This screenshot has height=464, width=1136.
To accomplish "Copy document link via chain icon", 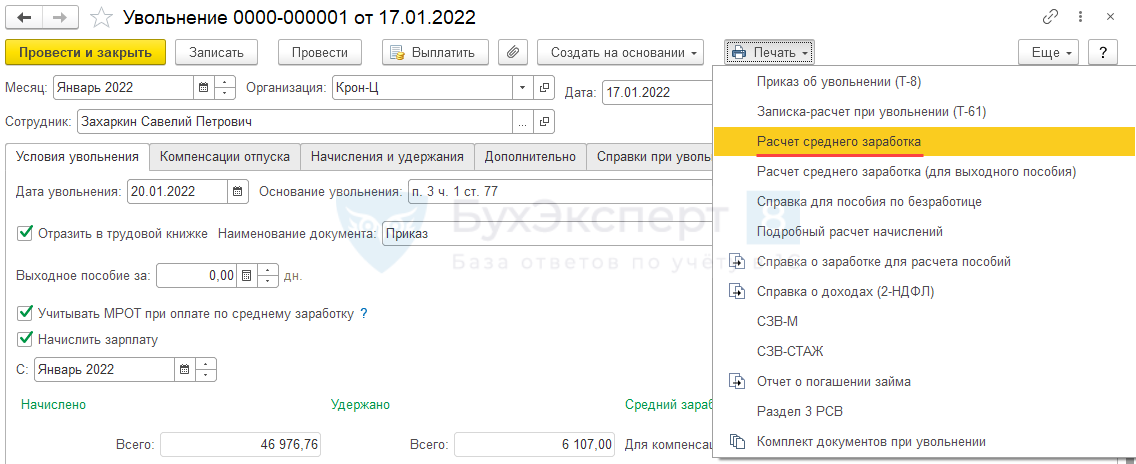I will (x=1050, y=17).
